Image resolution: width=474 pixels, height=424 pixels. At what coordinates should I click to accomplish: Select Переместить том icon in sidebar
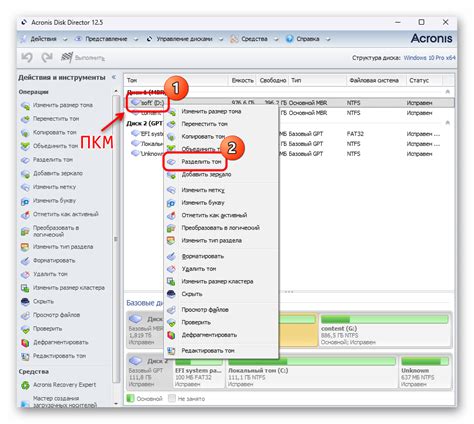pos(25,119)
